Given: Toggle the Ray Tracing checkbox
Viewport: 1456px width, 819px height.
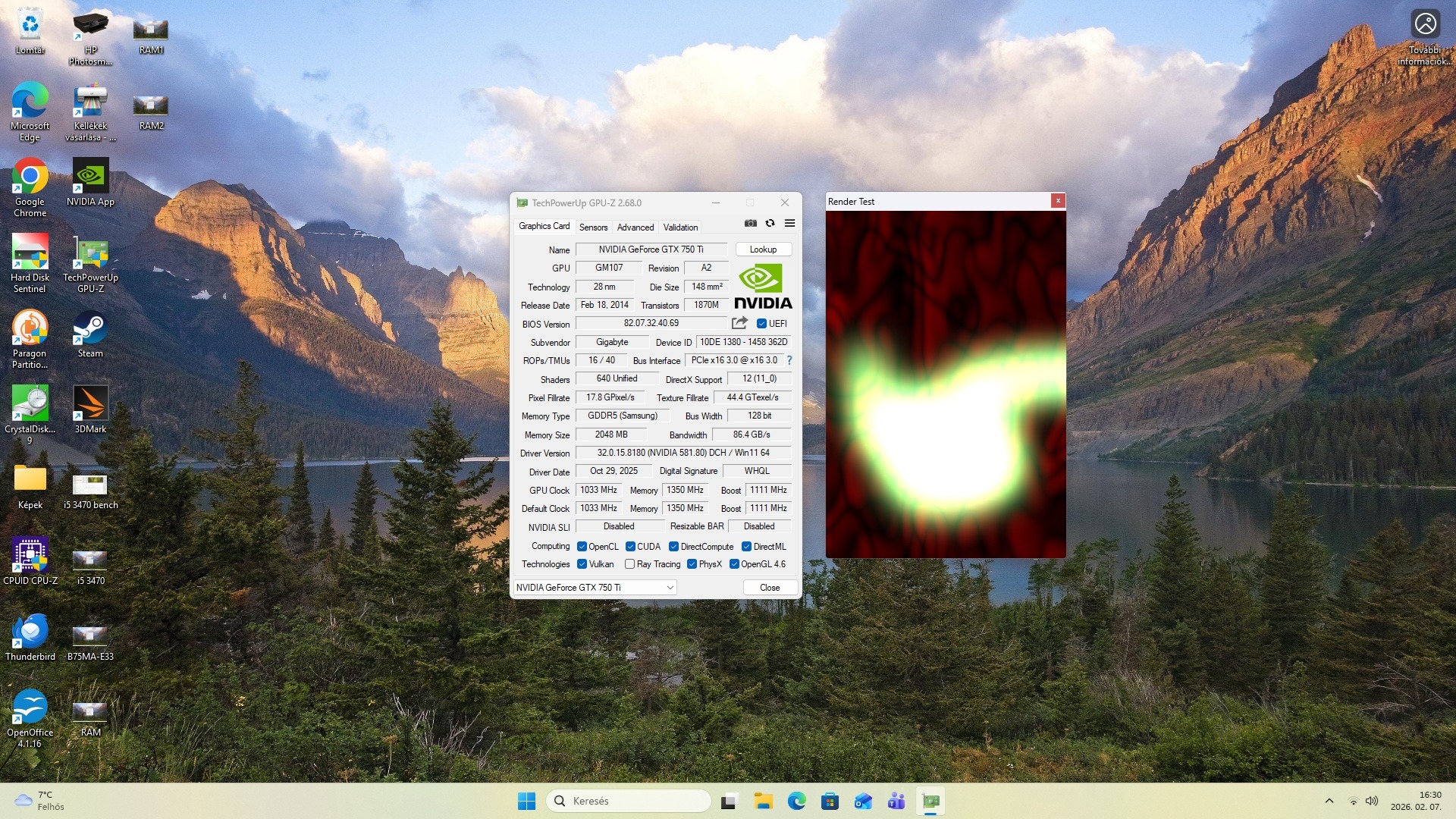Looking at the screenshot, I should [x=629, y=564].
